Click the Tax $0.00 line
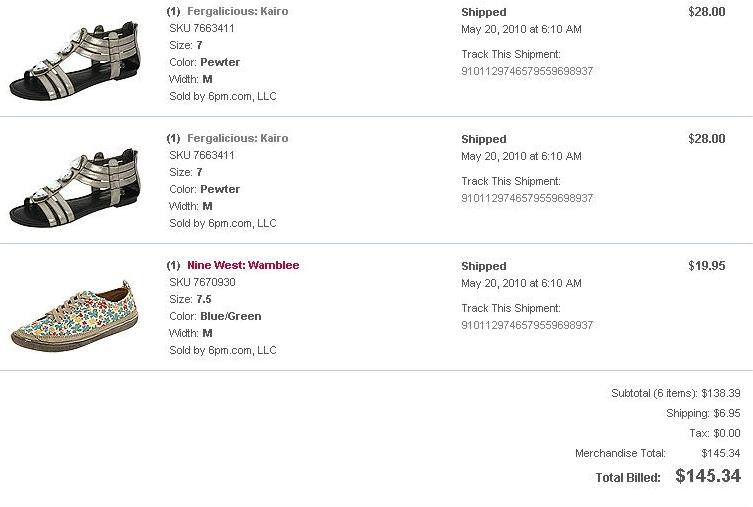Screen dimensions: 753x507 pos(716,434)
